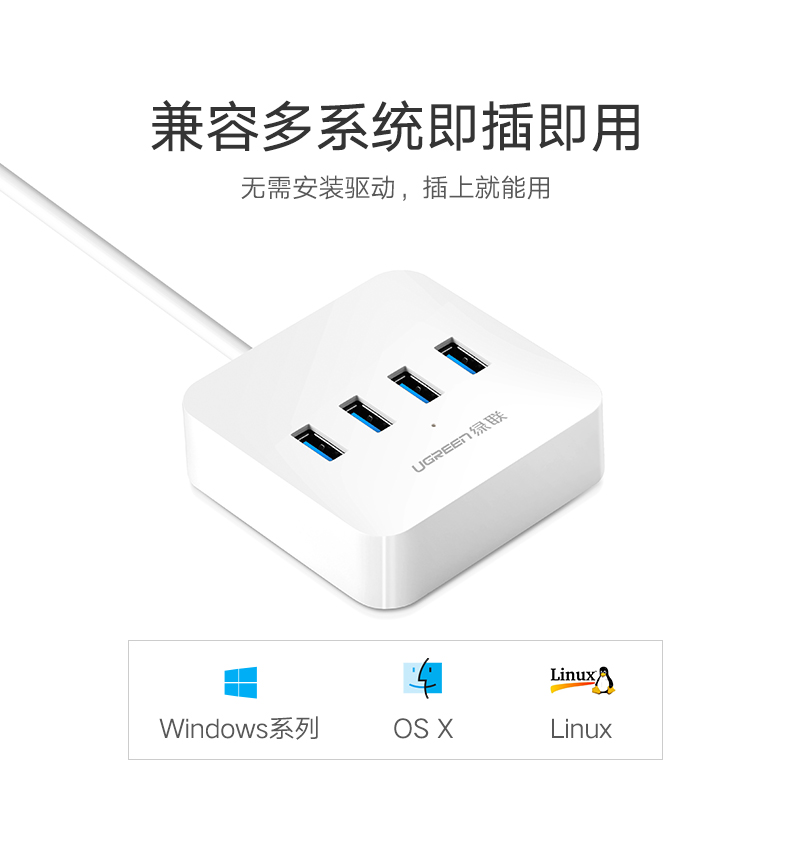Select the second USB port on the hub
Viewport: 790px width, 846px height.
pos(366,414)
